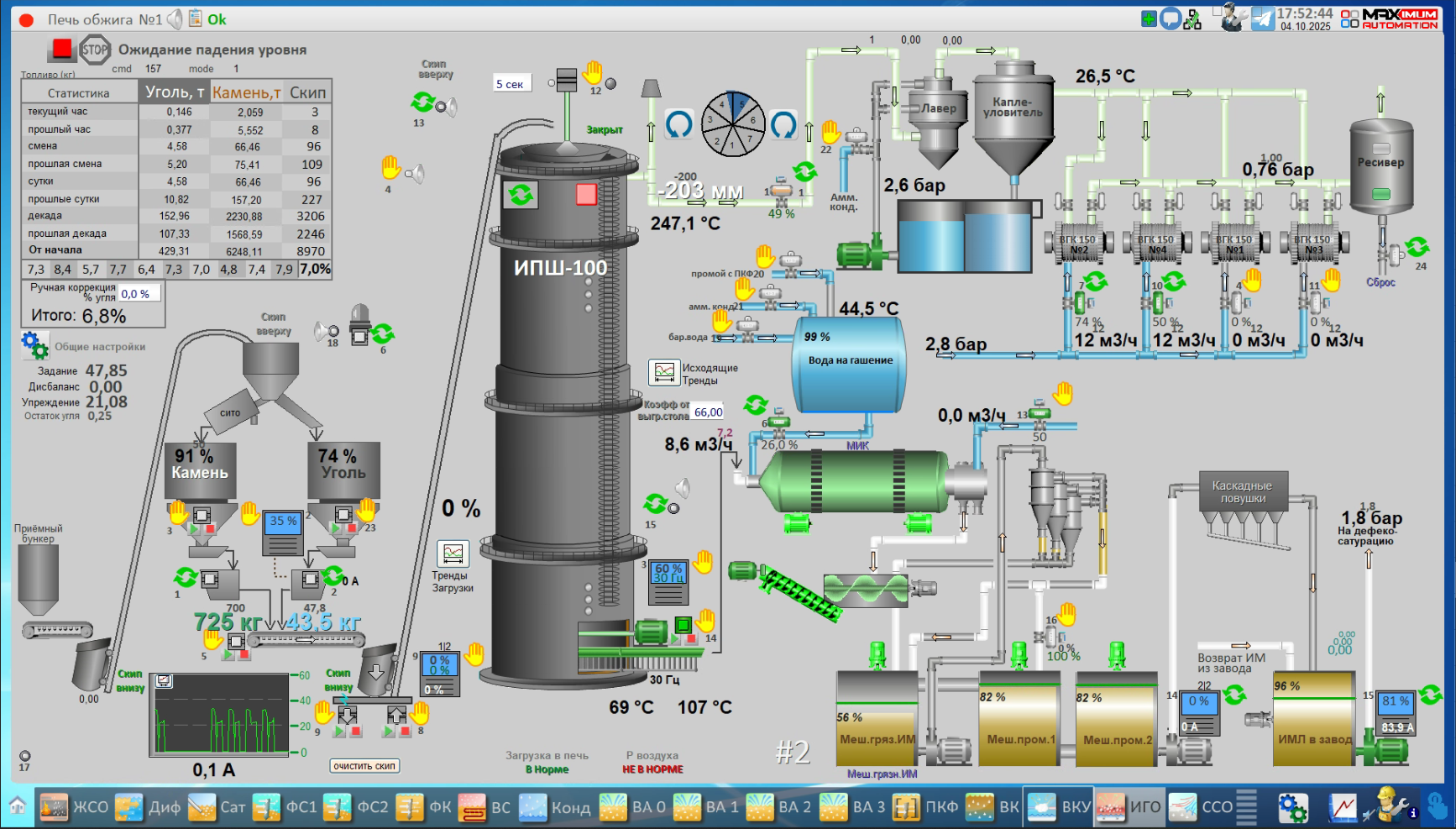This screenshot has width=1456, height=829.
Task: Click the очистить скип button
Action: 364,766
